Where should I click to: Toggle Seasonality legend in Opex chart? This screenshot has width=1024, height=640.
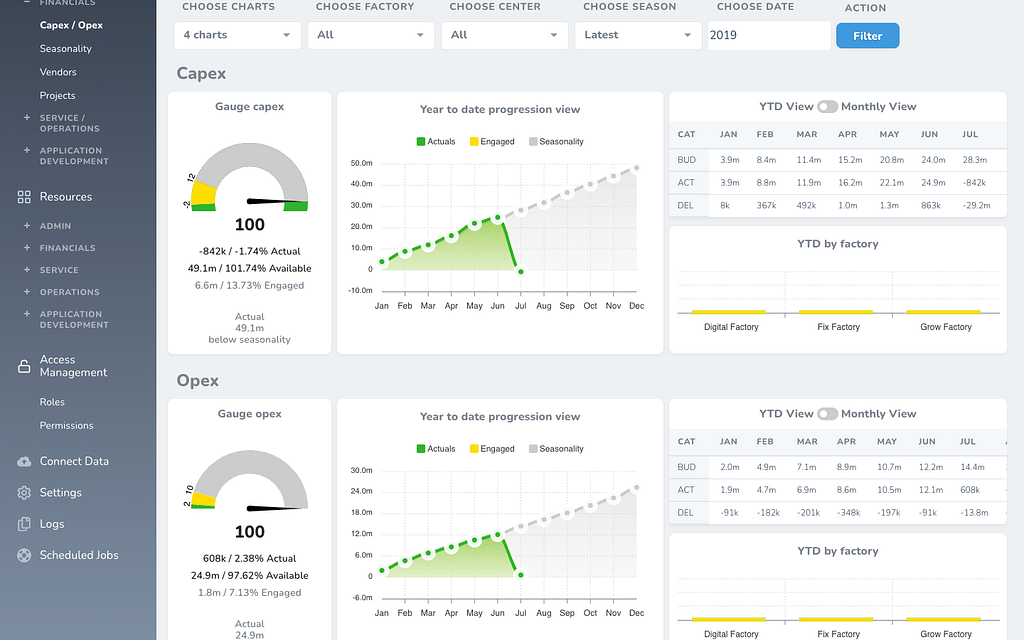click(555, 449)
